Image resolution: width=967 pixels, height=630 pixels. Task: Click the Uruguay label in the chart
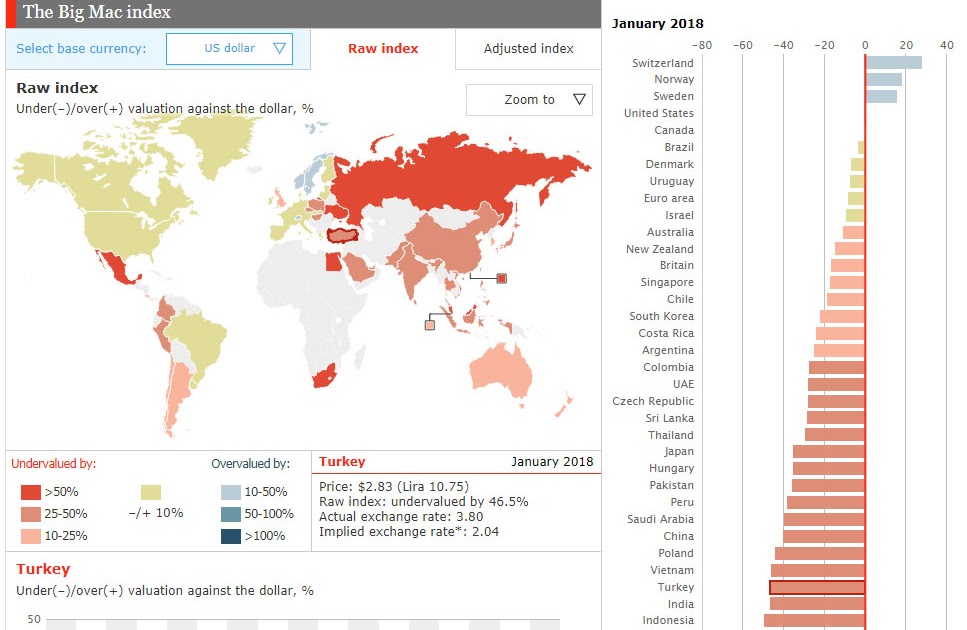pyautogui.click(x=672, y=181)
